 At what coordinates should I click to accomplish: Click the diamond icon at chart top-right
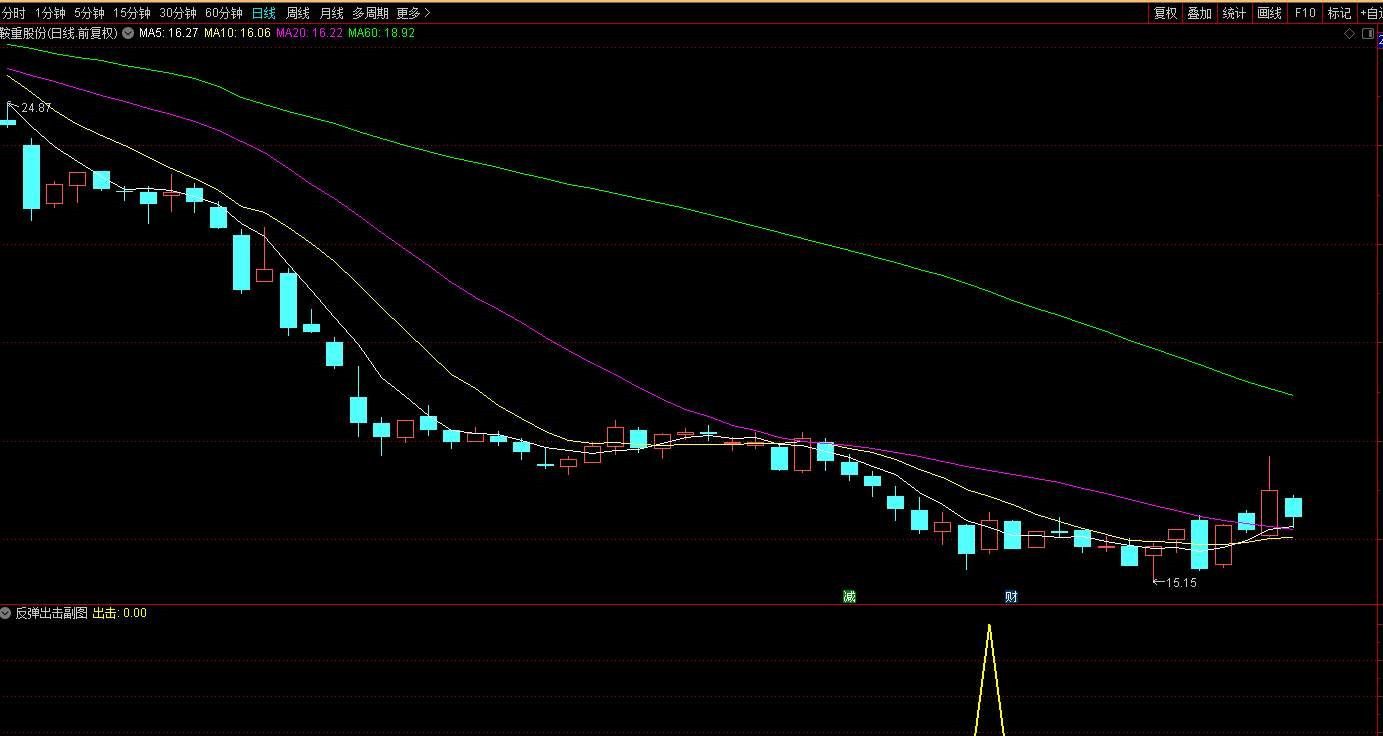point(1349,34)
